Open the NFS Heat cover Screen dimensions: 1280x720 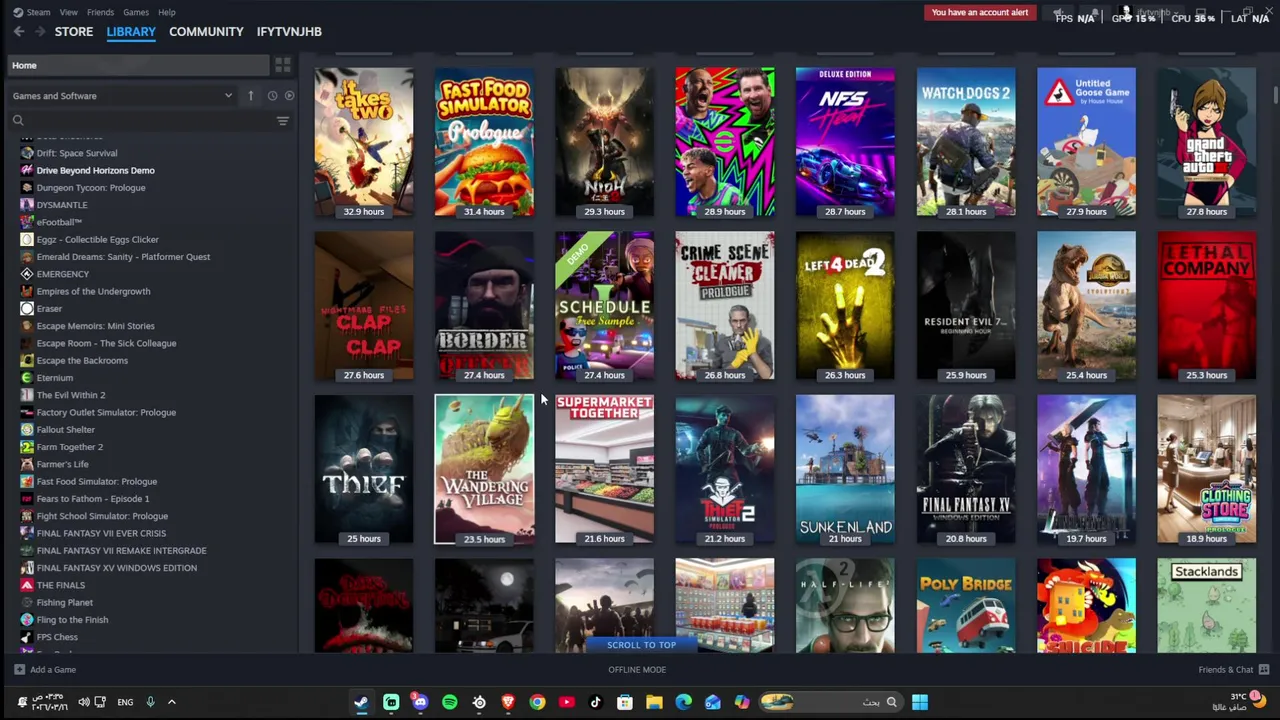(x=845, y=141)
